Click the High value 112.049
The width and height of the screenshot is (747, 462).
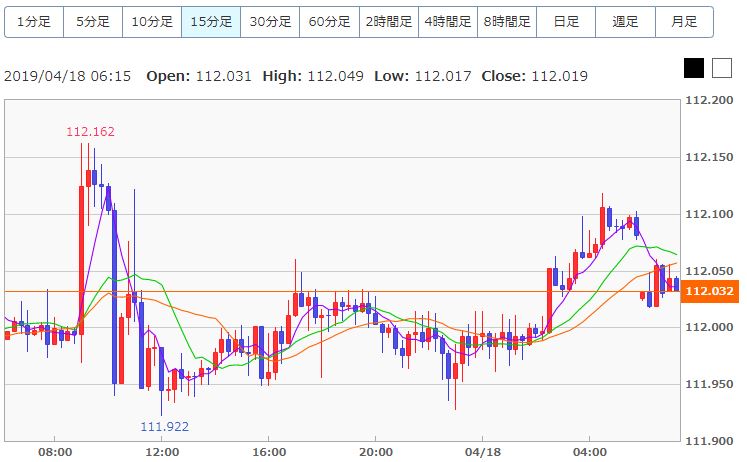(335, 76)
